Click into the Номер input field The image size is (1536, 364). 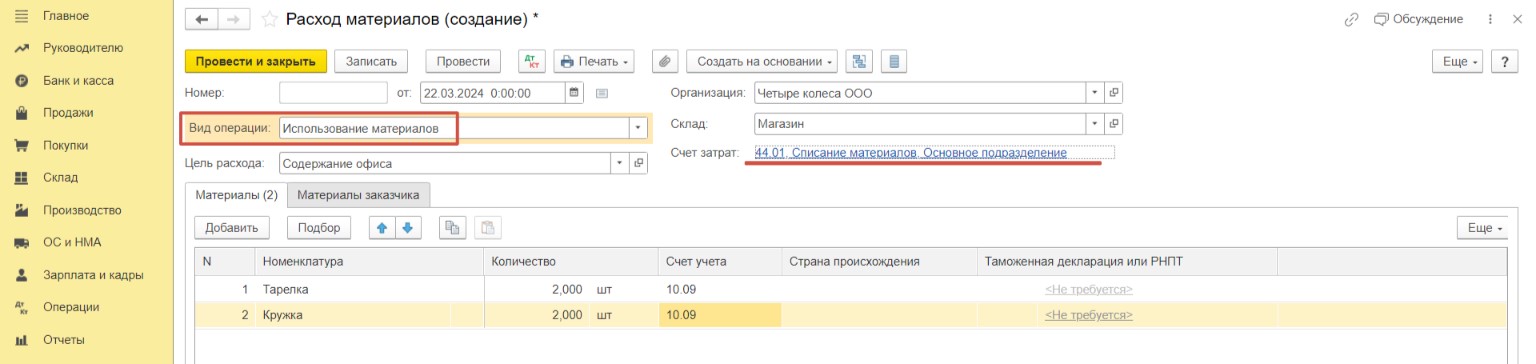click(x=333, y=93)
